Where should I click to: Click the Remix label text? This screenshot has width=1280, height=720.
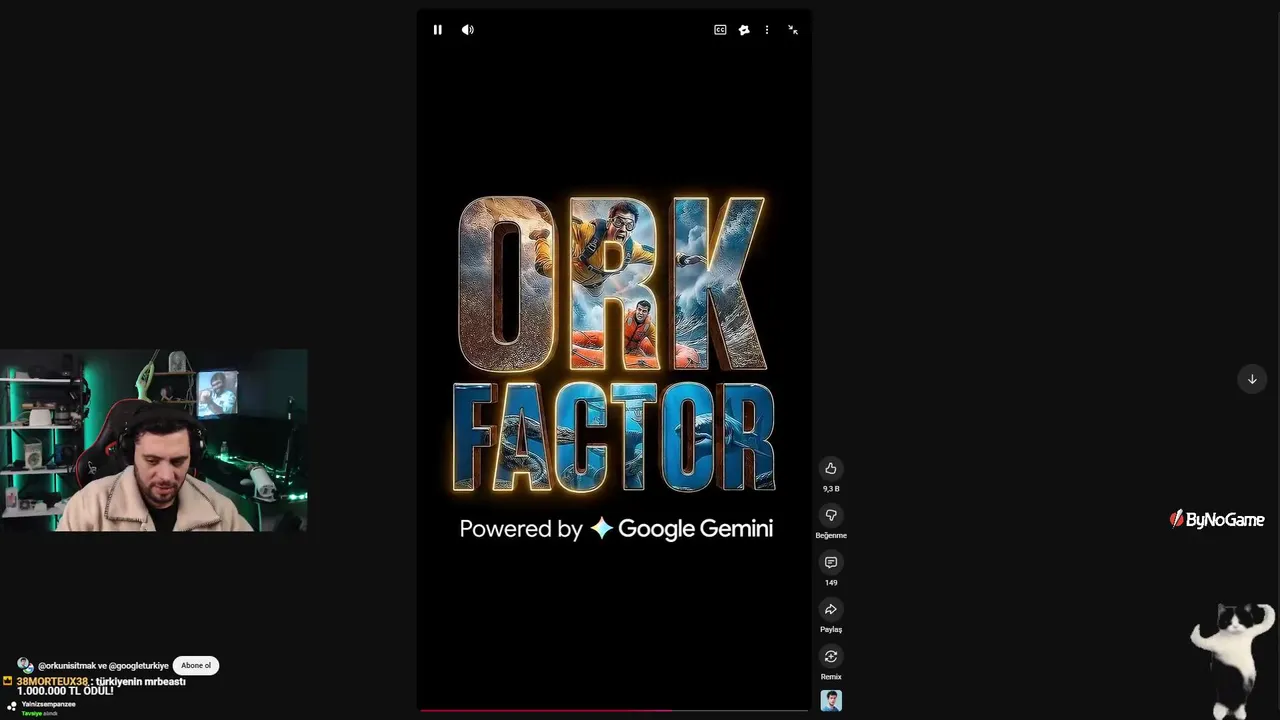[x=831, y=677]
